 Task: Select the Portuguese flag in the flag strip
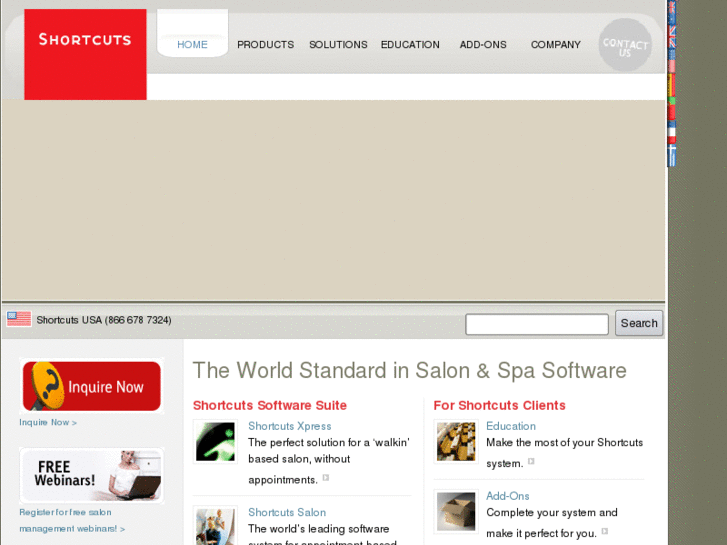pos(672,108)
